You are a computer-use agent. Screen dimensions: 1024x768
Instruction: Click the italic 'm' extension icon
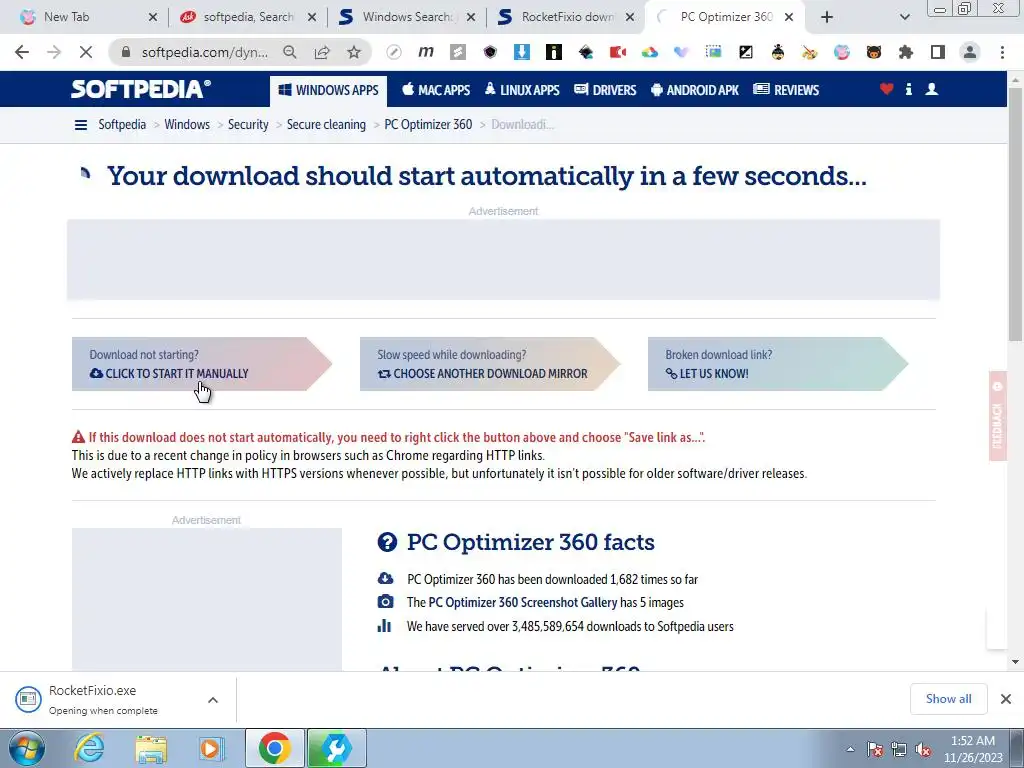click(x=426, y=52)
